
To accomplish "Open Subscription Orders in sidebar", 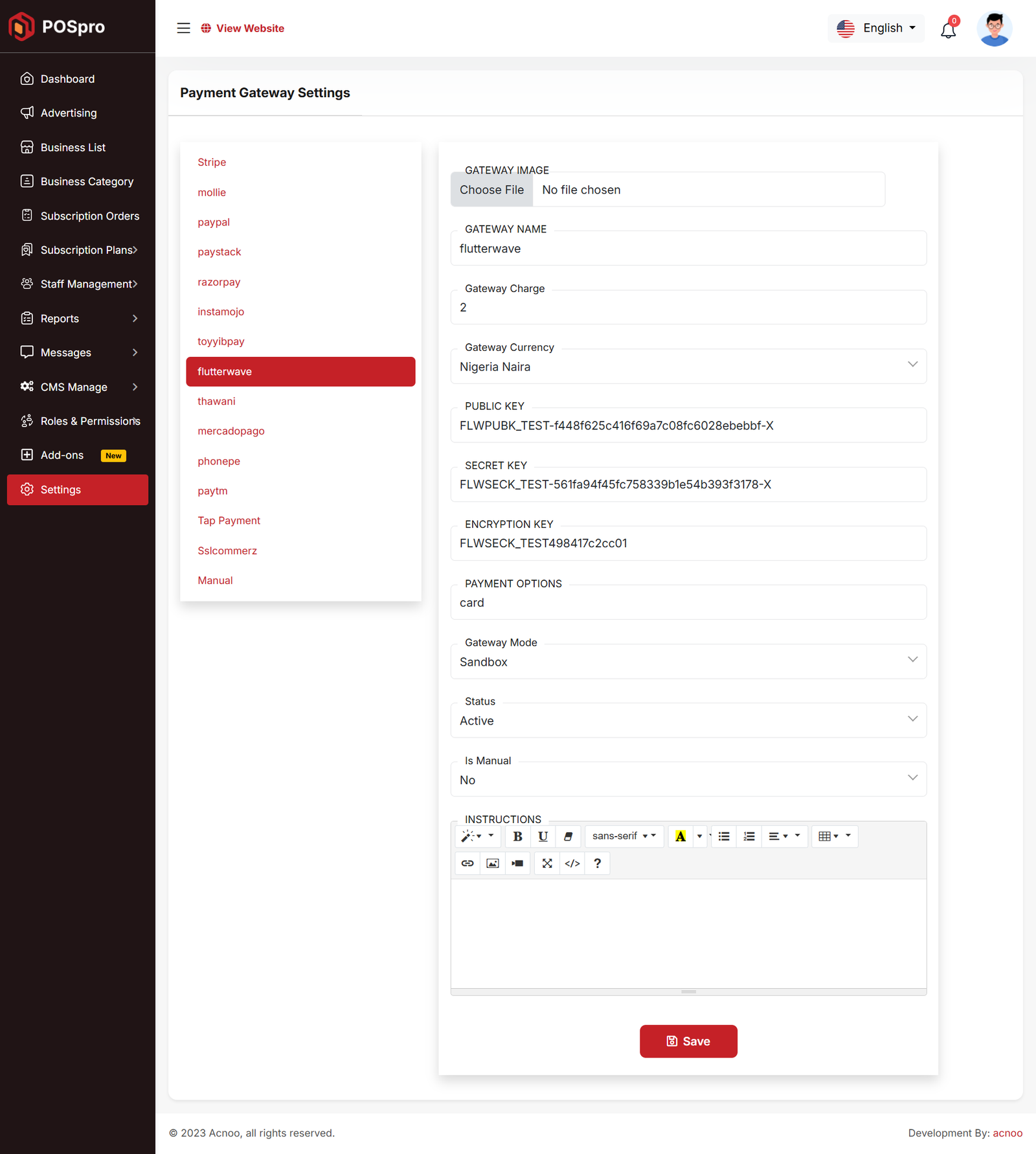I will click(90, 216).
